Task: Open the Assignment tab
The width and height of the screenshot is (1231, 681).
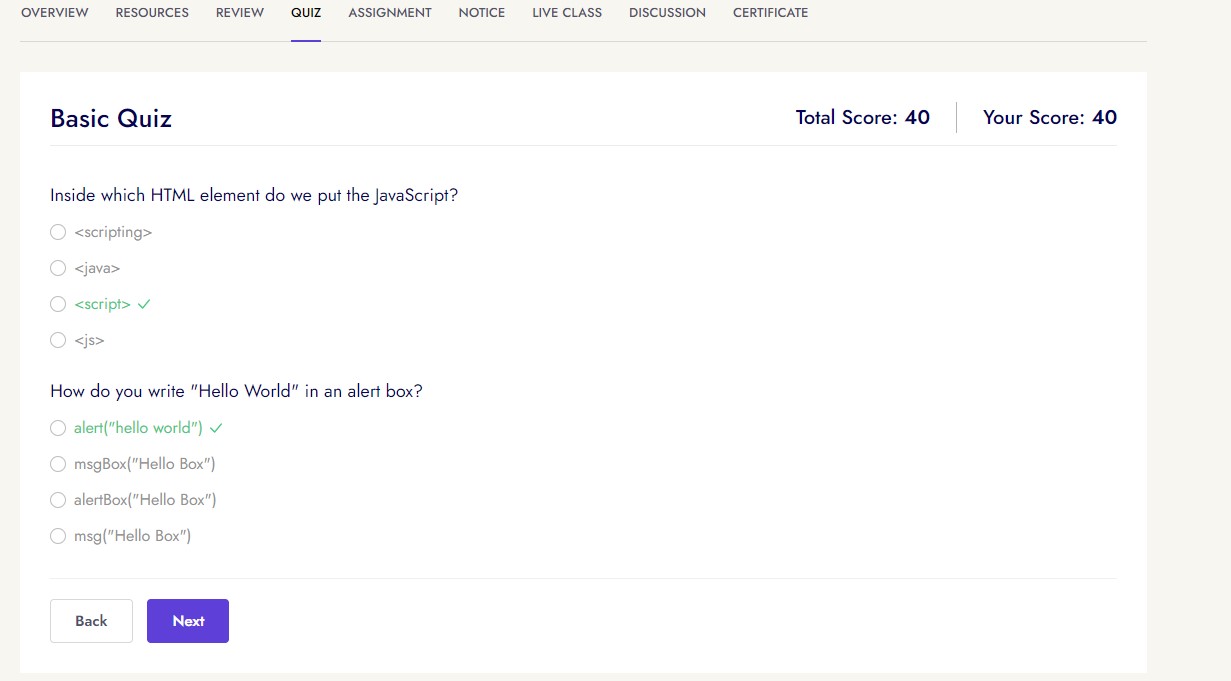Action: pyautogui.click(x=390, y=13)
